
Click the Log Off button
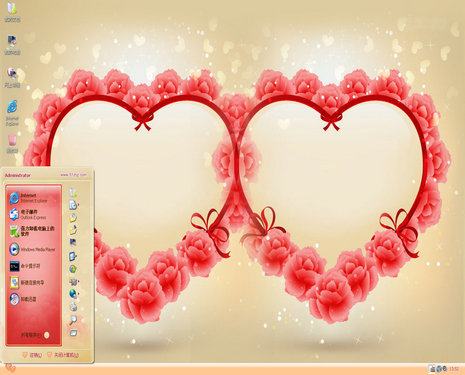point(32,355)
